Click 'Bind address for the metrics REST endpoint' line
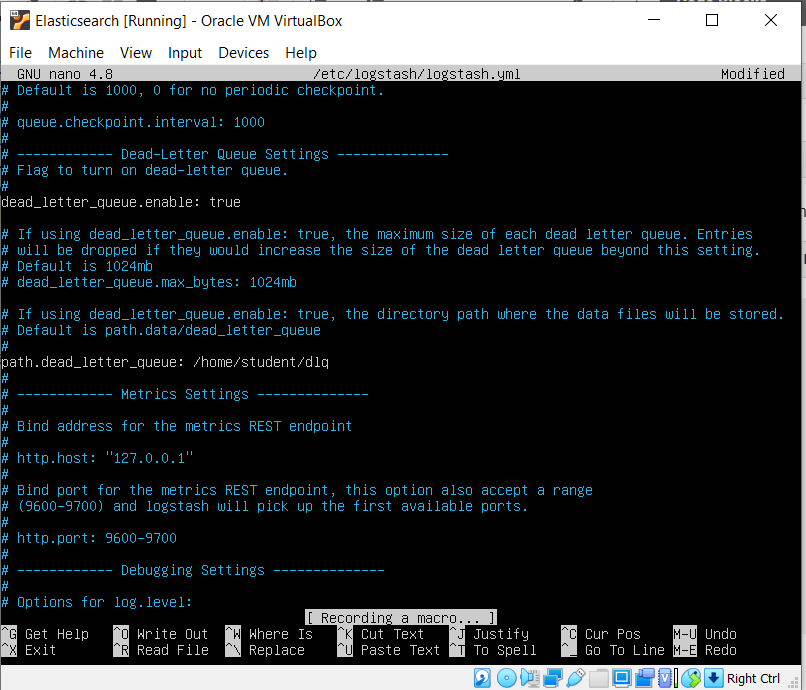The image size is (806, 690). pyautogui.click(x=177, y=426)
